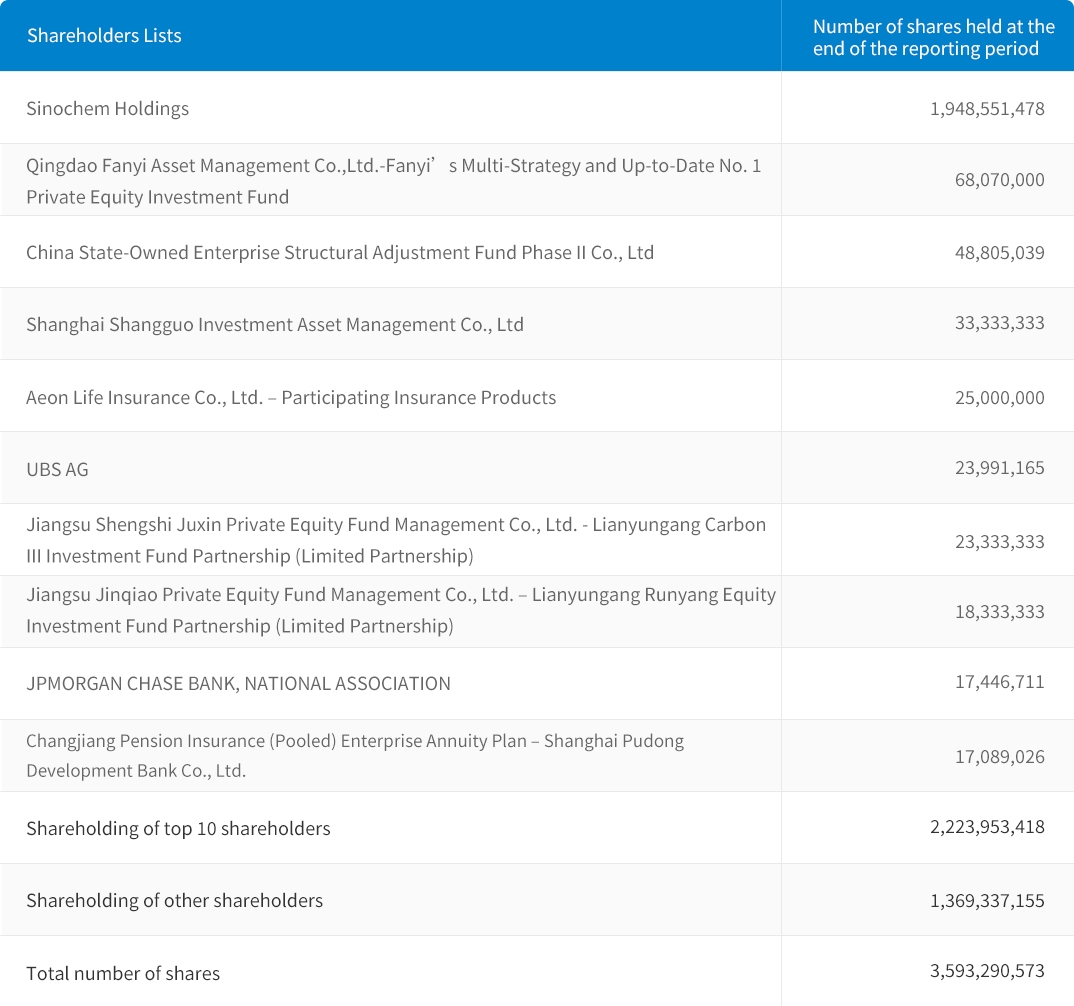Click the Shareholders Lists column header
This screenshot has height=1006, width=1074.
[x=104, y=36]
